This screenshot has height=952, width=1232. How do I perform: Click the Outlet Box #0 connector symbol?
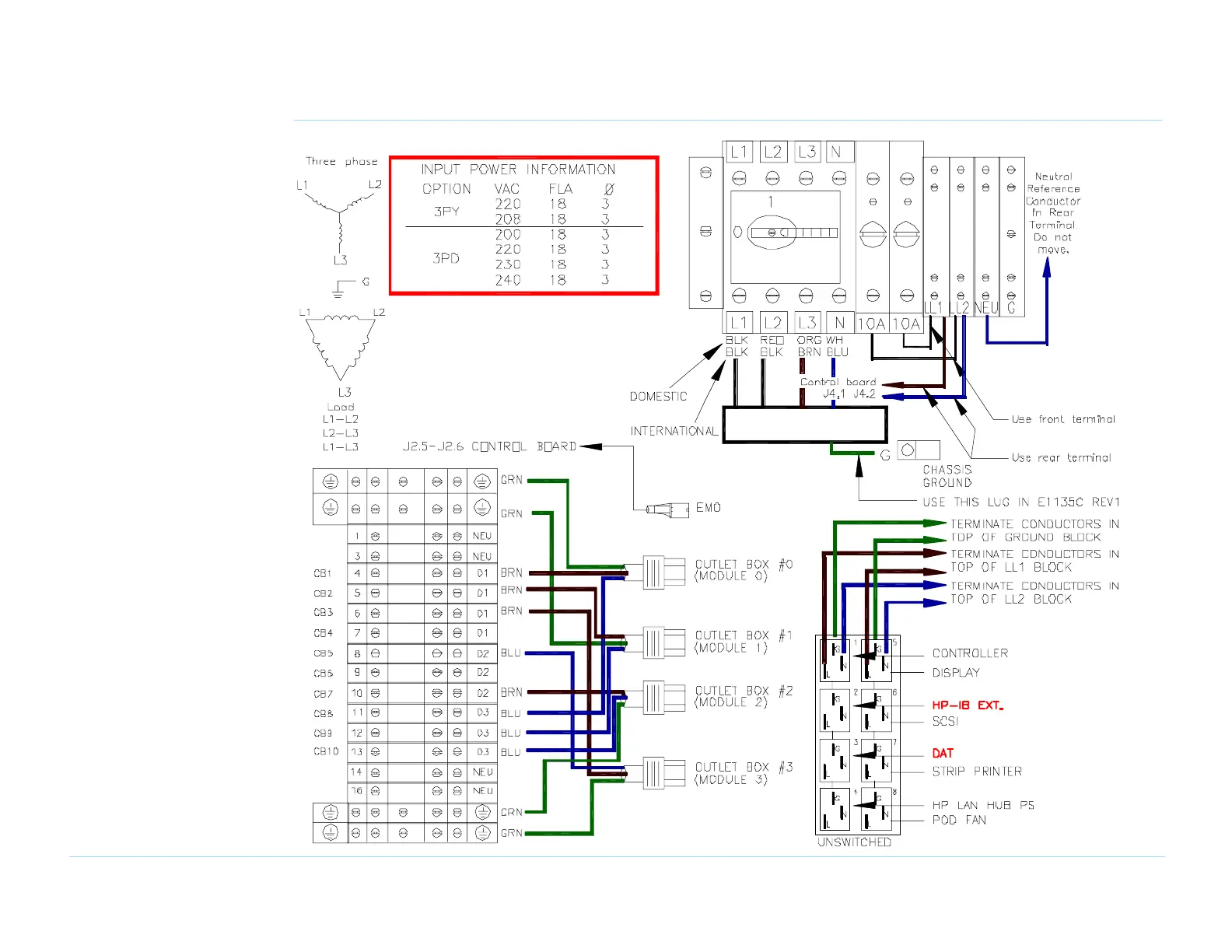coord(654,573)
